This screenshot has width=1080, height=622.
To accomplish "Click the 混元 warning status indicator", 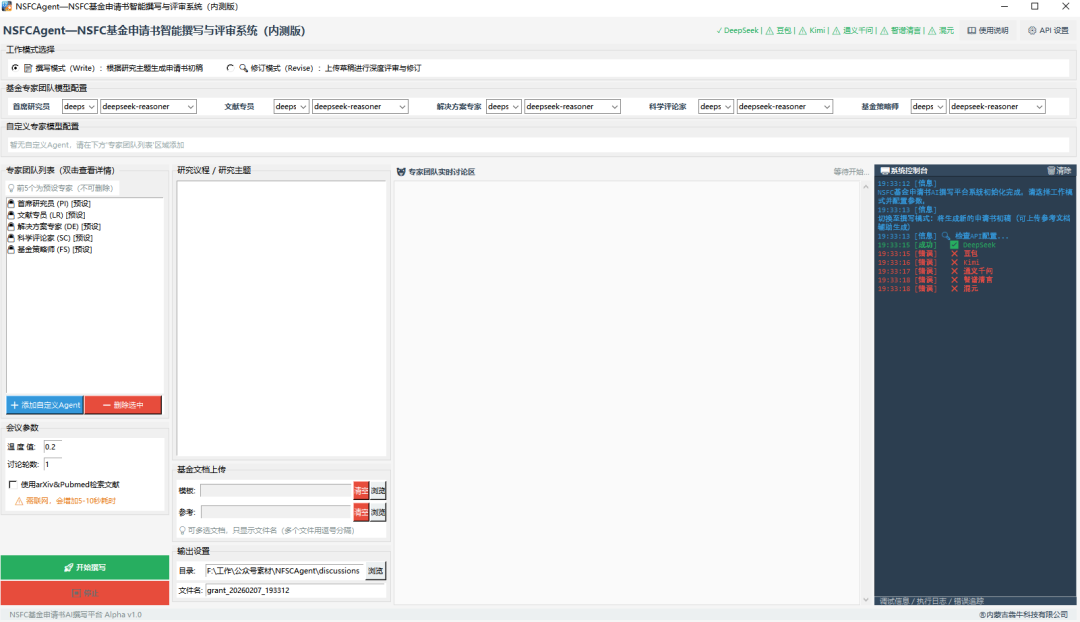I will tap(940, 30).
